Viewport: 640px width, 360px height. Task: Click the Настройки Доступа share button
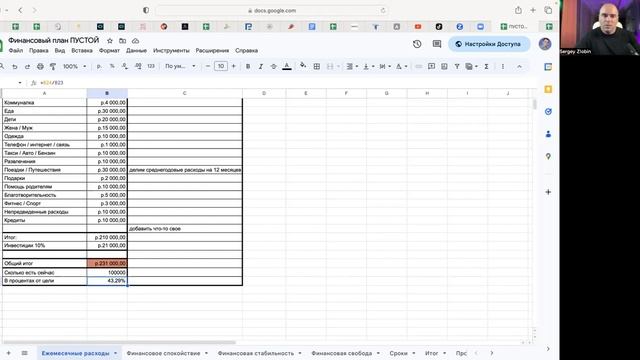(x=489, y=44)
